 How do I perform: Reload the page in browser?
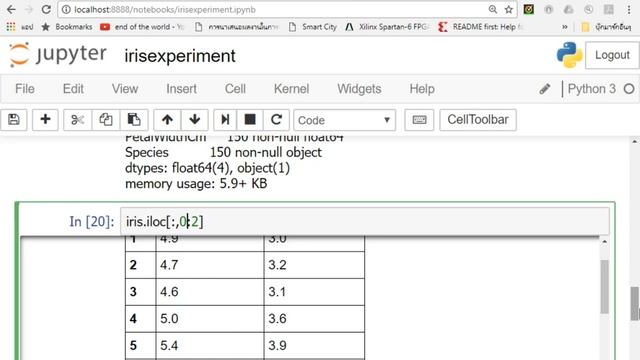pyautogui.click(x=46, y=9)
